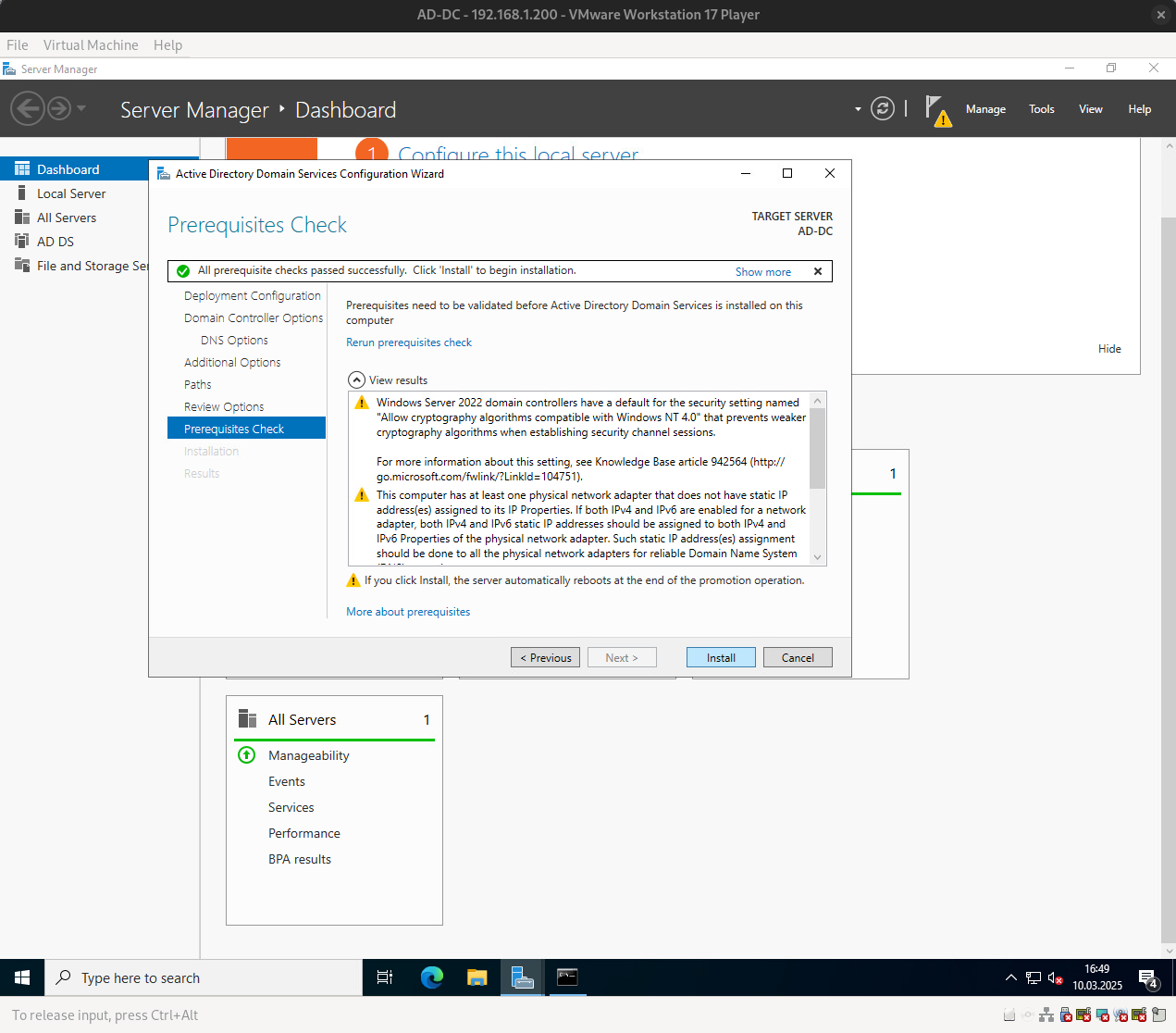Open Command Prompt from the taskbar
The image size is (1176, 1033).
pos(567,977)
